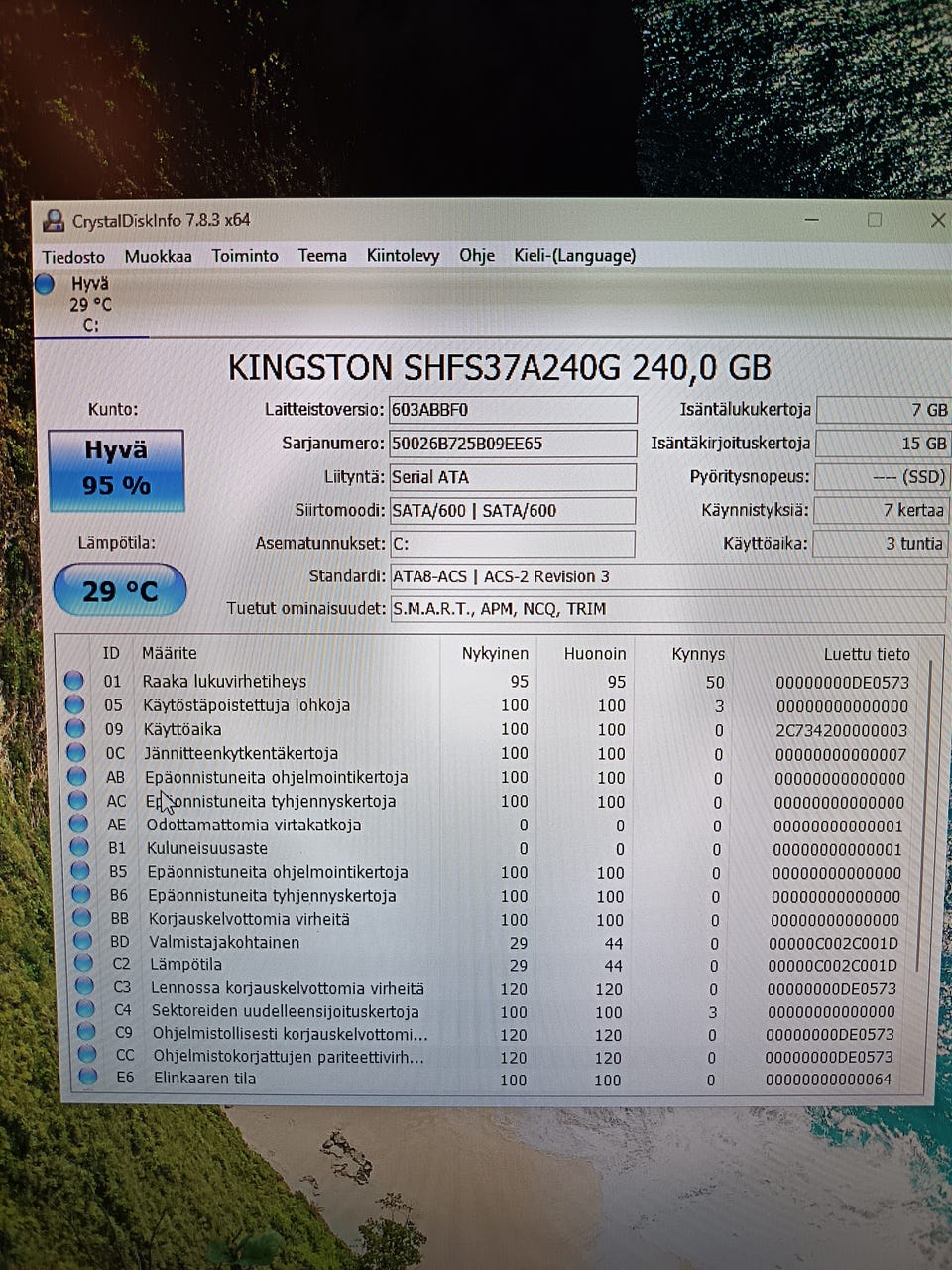The height and width of the screenshot is (1270, 952).
Task: Maximize the CrystalDiskInfo window
Action: 874,220
